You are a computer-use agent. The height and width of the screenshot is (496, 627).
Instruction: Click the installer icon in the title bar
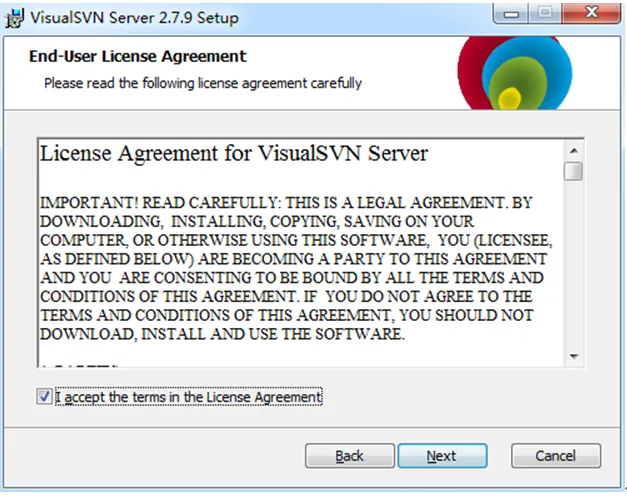coord(16,16)
